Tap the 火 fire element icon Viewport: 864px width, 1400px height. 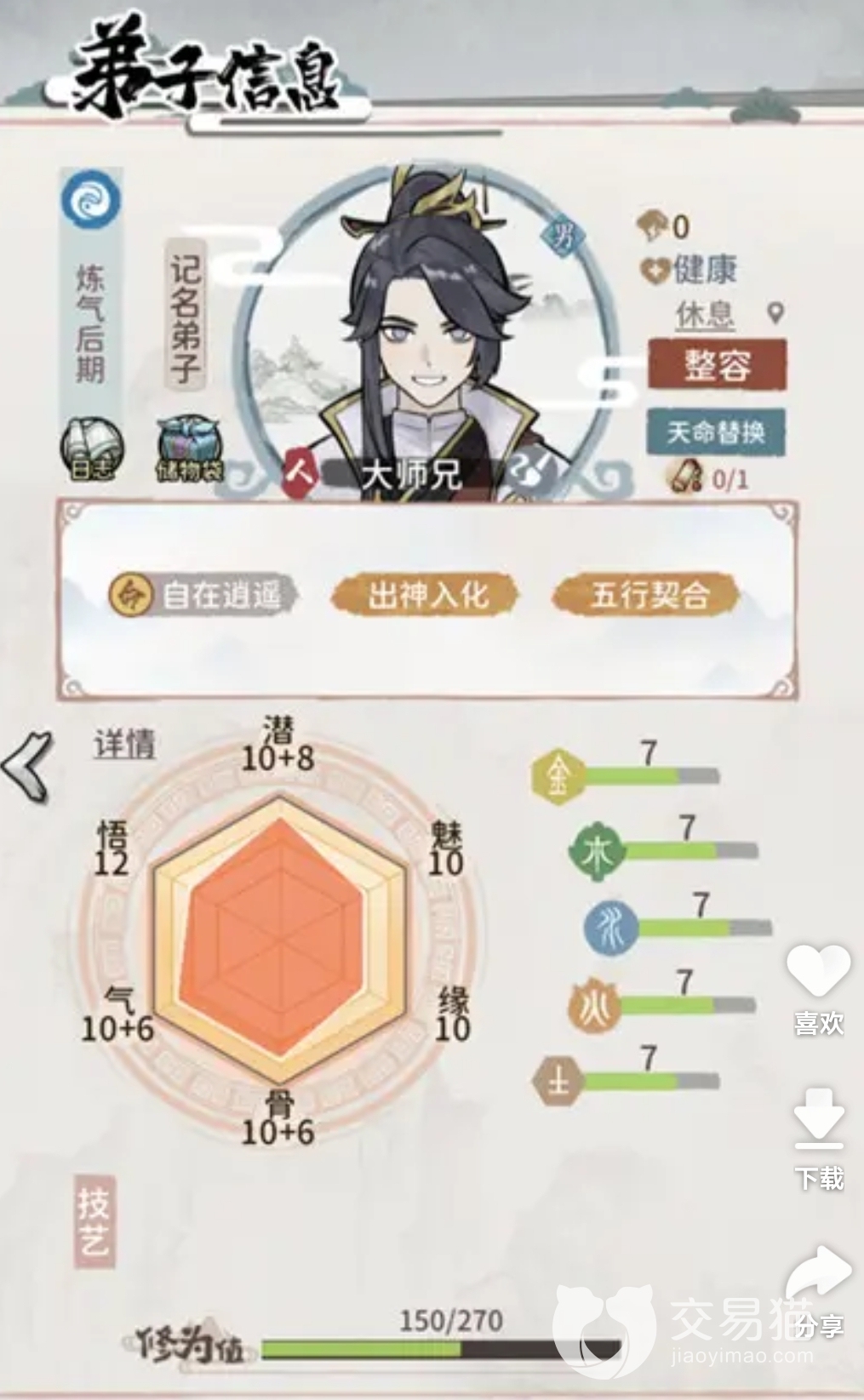(595, 1005)
